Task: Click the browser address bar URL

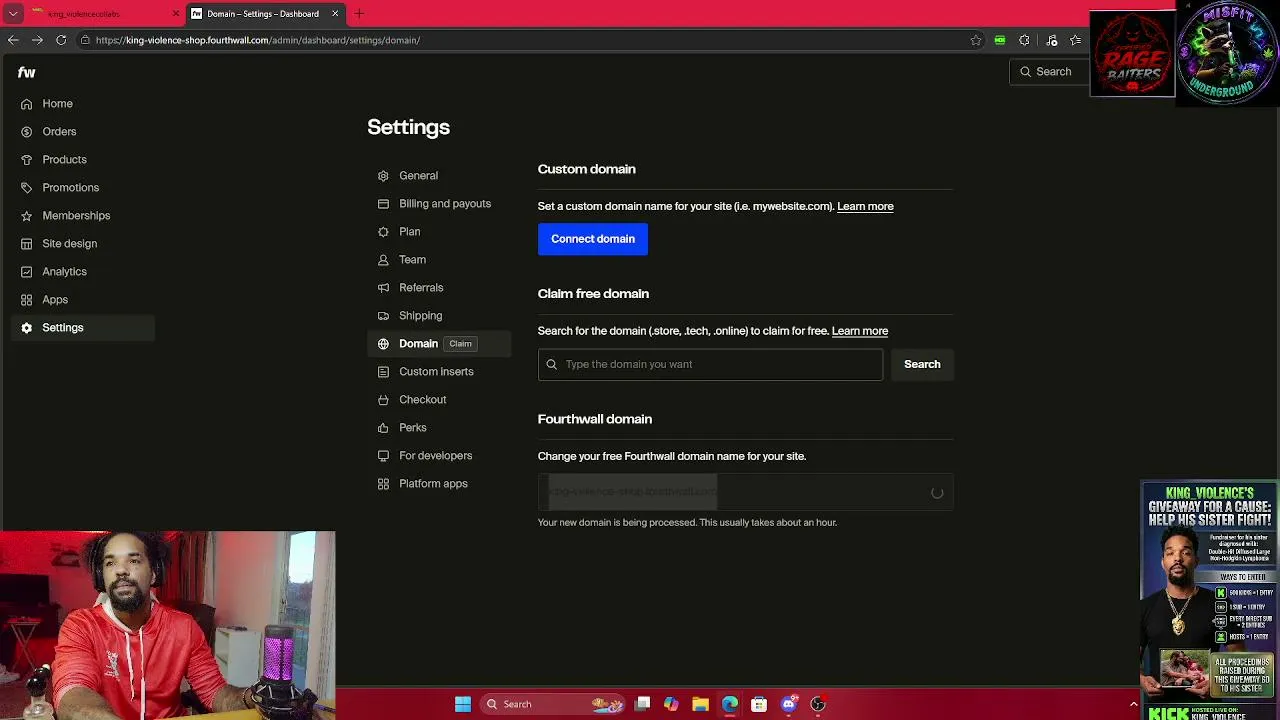Action: [258, 40]
